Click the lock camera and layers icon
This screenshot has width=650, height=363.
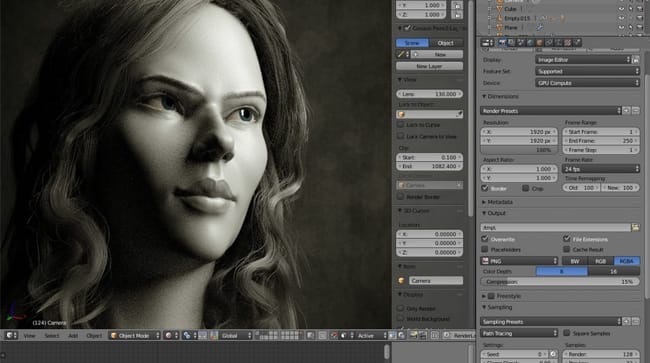[310, 336]
